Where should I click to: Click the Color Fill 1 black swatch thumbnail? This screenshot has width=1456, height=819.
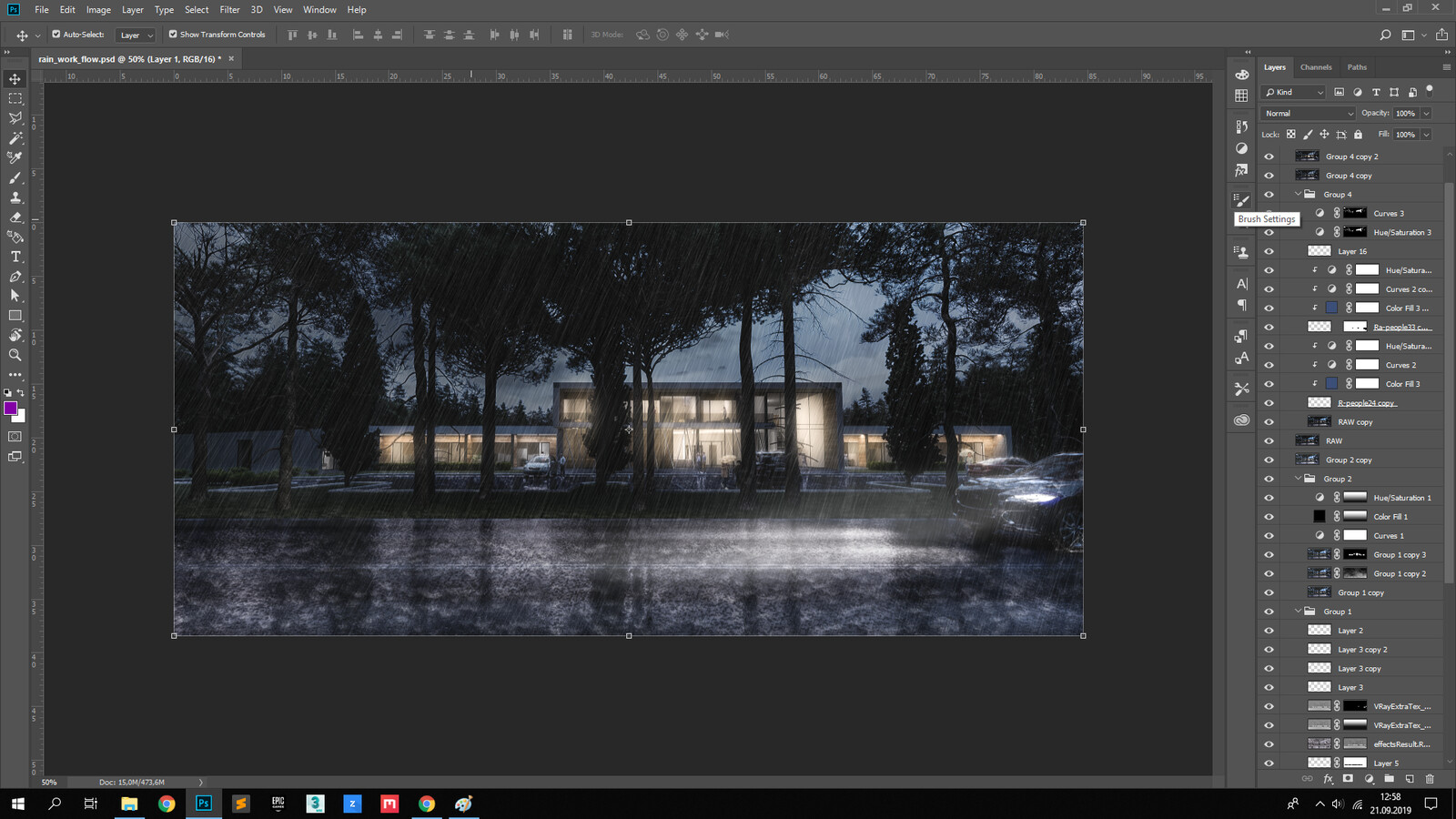(x=1319, y=517)
